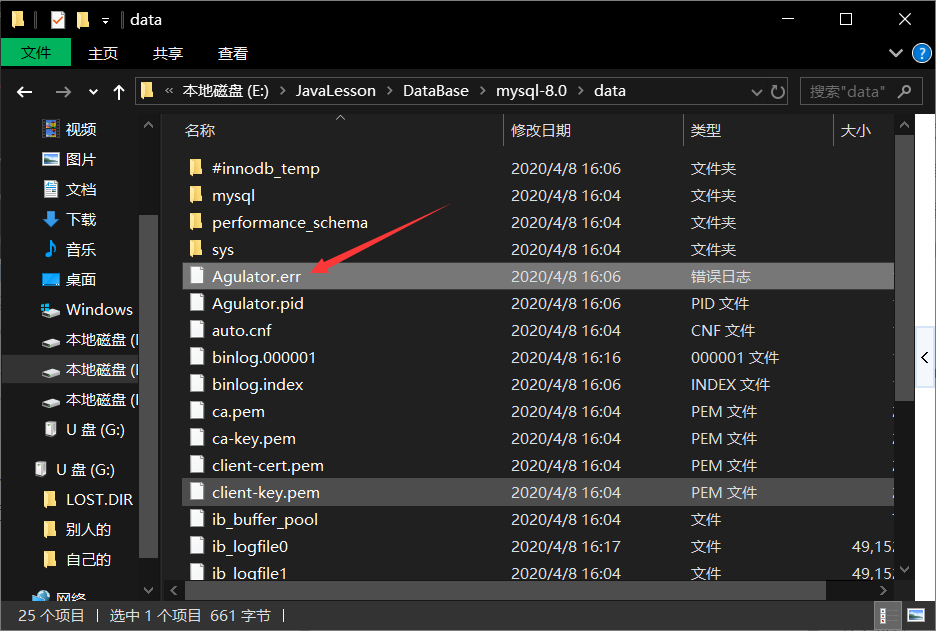Select the ca.pem file icon
Viewport: 936px width, 631px height.
click(x=197, y=411)
